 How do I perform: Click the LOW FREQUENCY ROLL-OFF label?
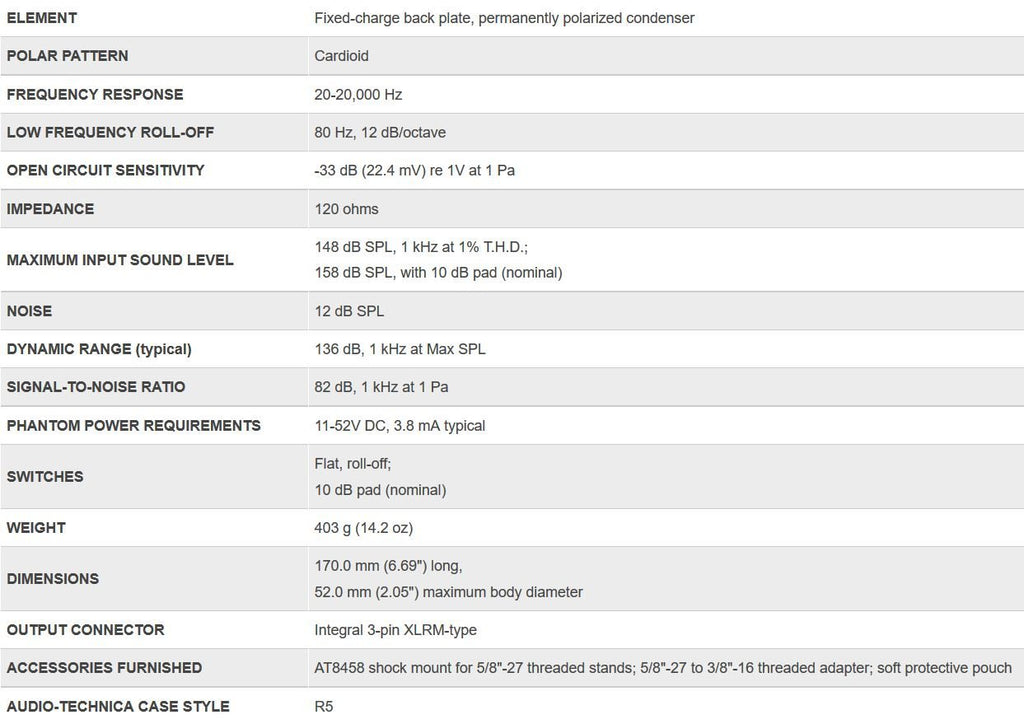tap(110, 132)
